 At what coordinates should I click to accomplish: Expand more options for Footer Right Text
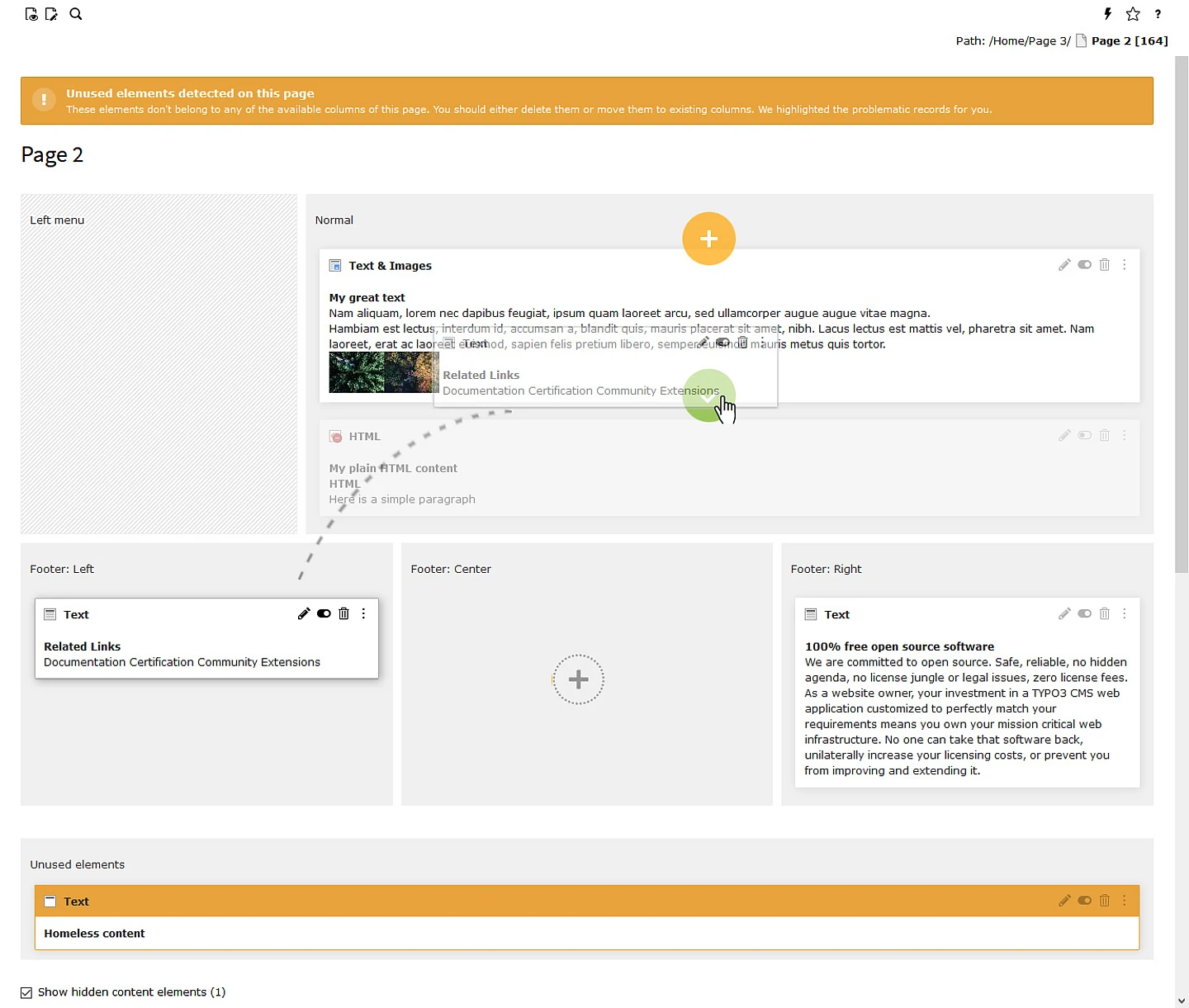pyautogui.click(x=1124, y=613)
